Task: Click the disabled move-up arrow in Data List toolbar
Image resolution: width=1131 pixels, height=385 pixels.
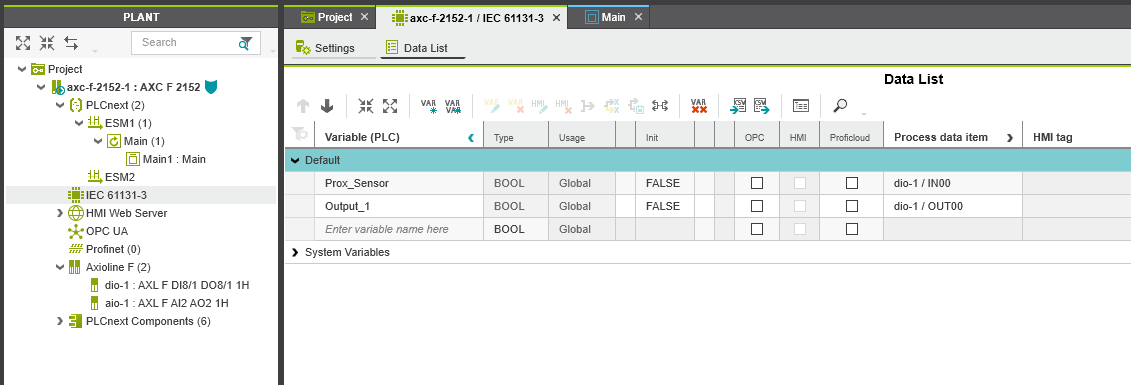Action: (x=303, y=106)
